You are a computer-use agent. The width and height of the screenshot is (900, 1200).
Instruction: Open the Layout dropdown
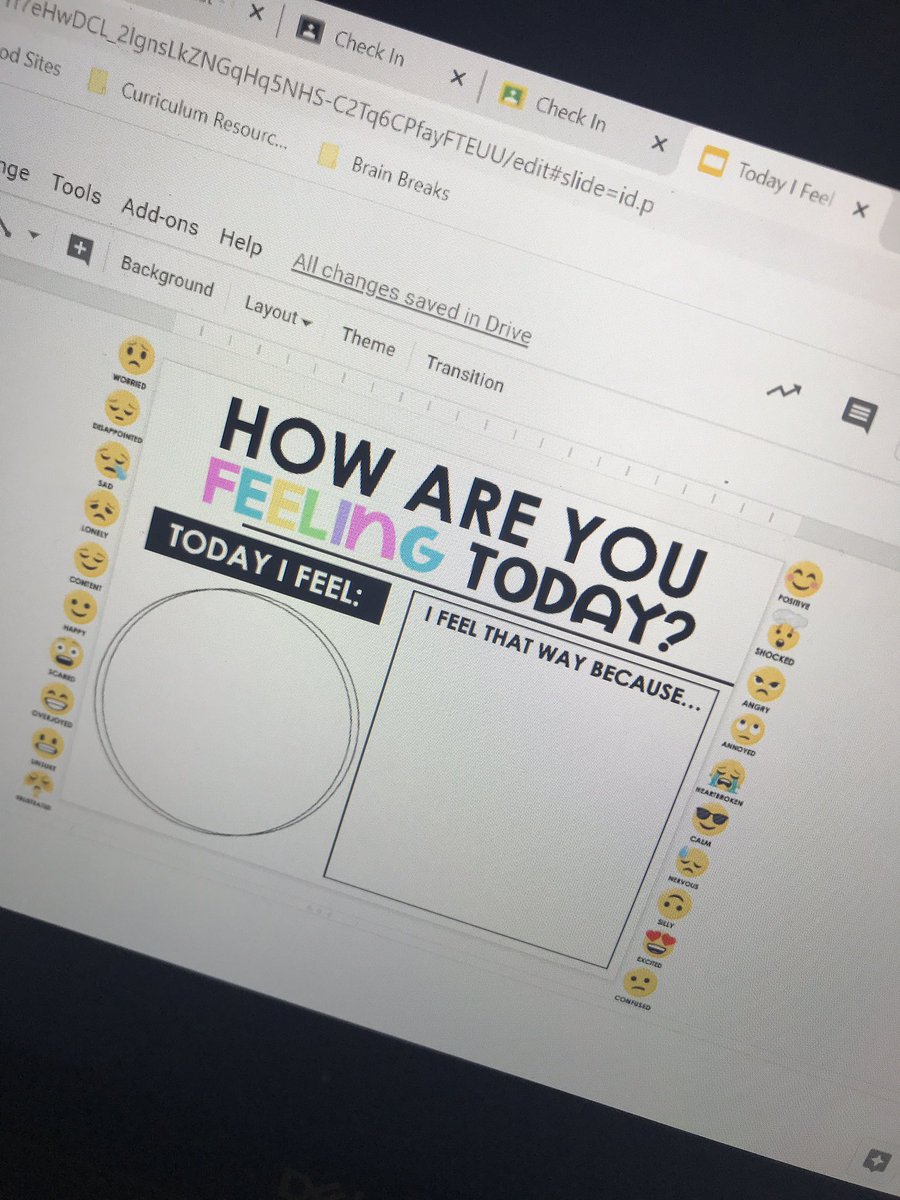pos(278,312)
